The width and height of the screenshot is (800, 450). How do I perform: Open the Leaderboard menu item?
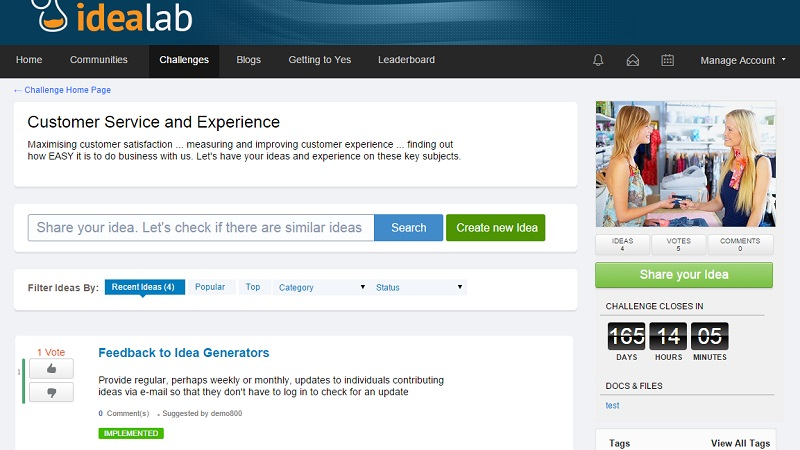(x=407, y=60)
